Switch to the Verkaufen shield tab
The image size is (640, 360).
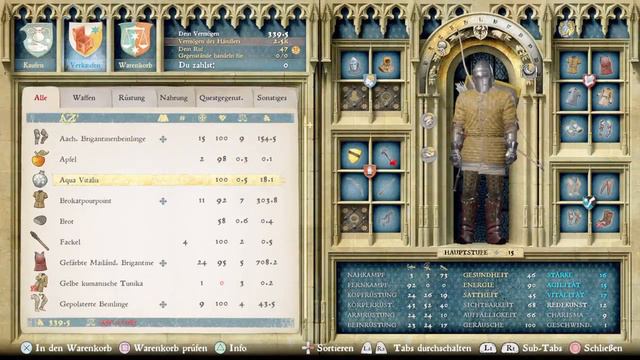(x=85, y=46)
